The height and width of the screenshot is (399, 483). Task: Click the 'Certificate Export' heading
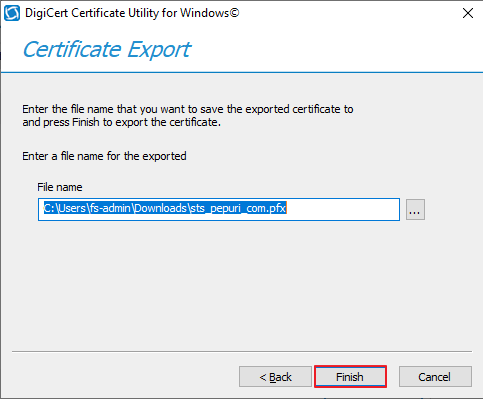(107, 50)
